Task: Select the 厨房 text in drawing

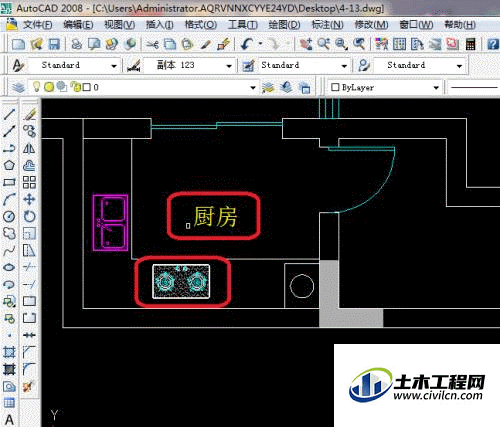Action: (x=215, y=216)
